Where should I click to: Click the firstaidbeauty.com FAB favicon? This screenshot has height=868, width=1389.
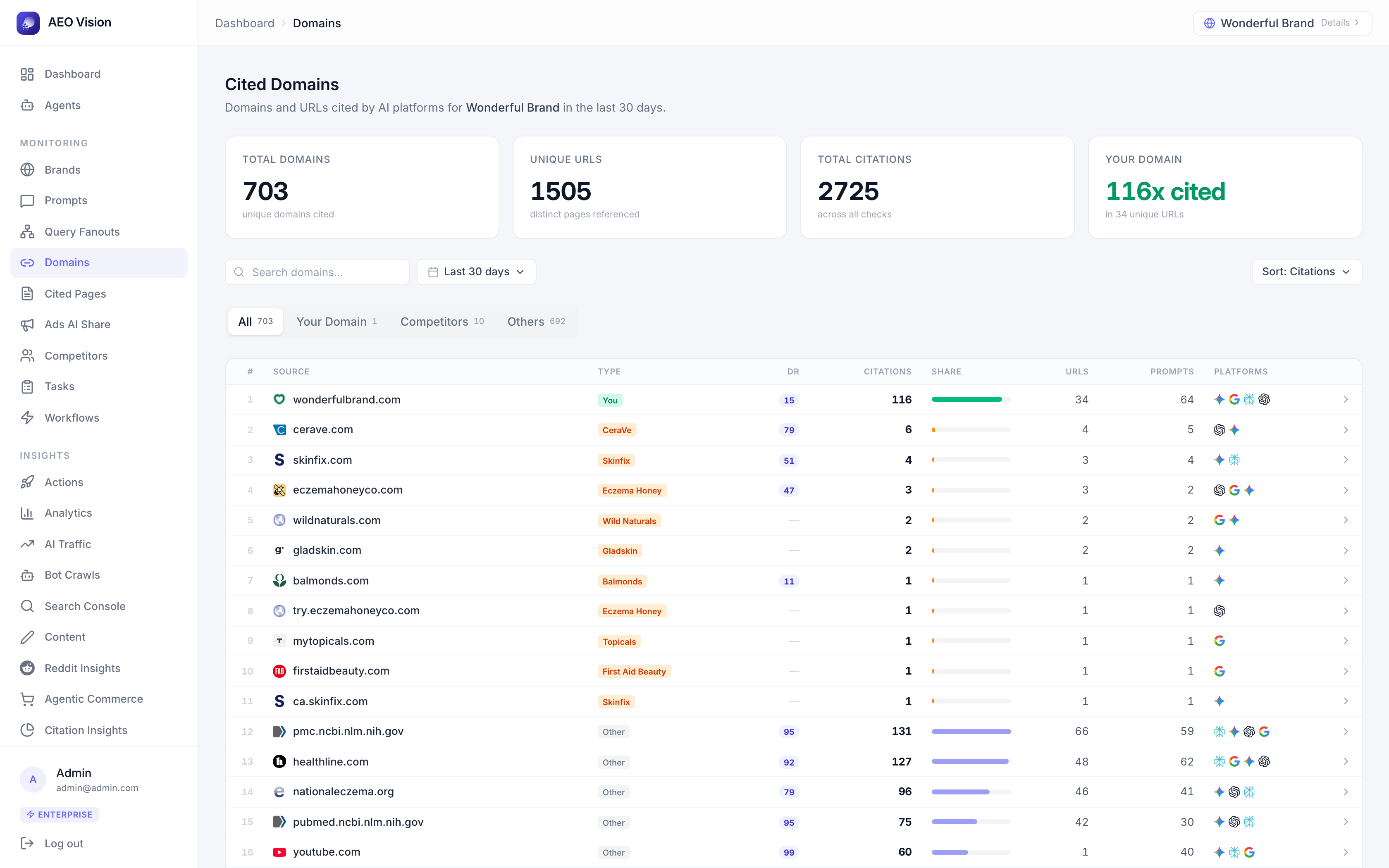pyautogui.click(x=279, y=671)
